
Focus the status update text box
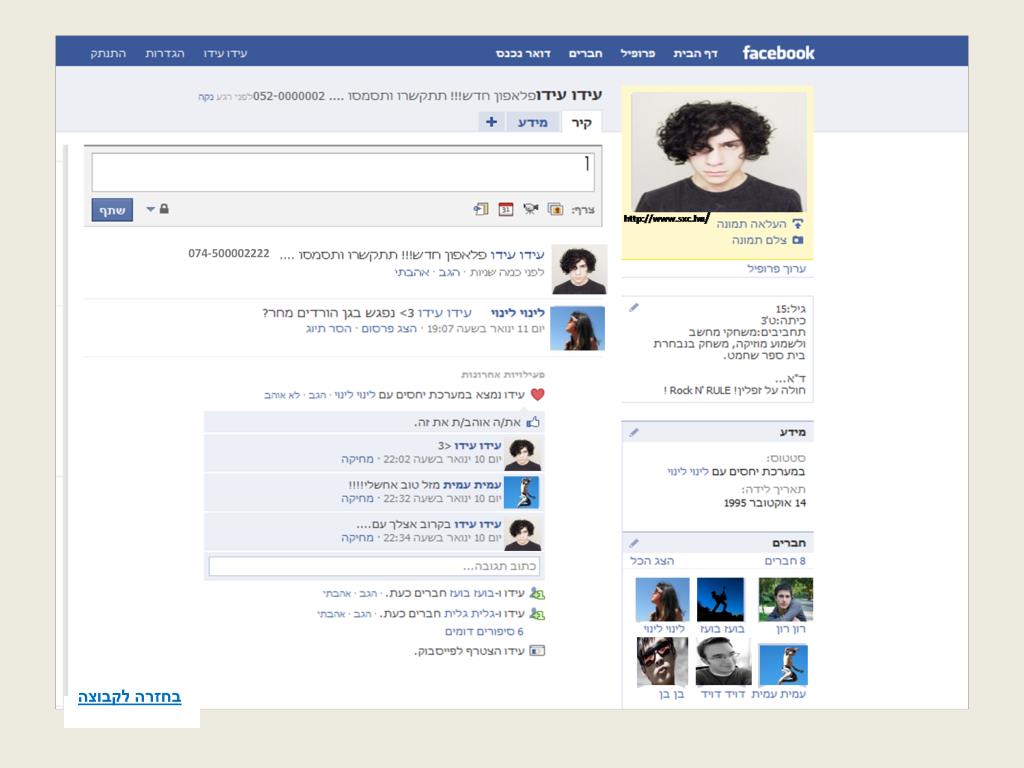[343, 172]
